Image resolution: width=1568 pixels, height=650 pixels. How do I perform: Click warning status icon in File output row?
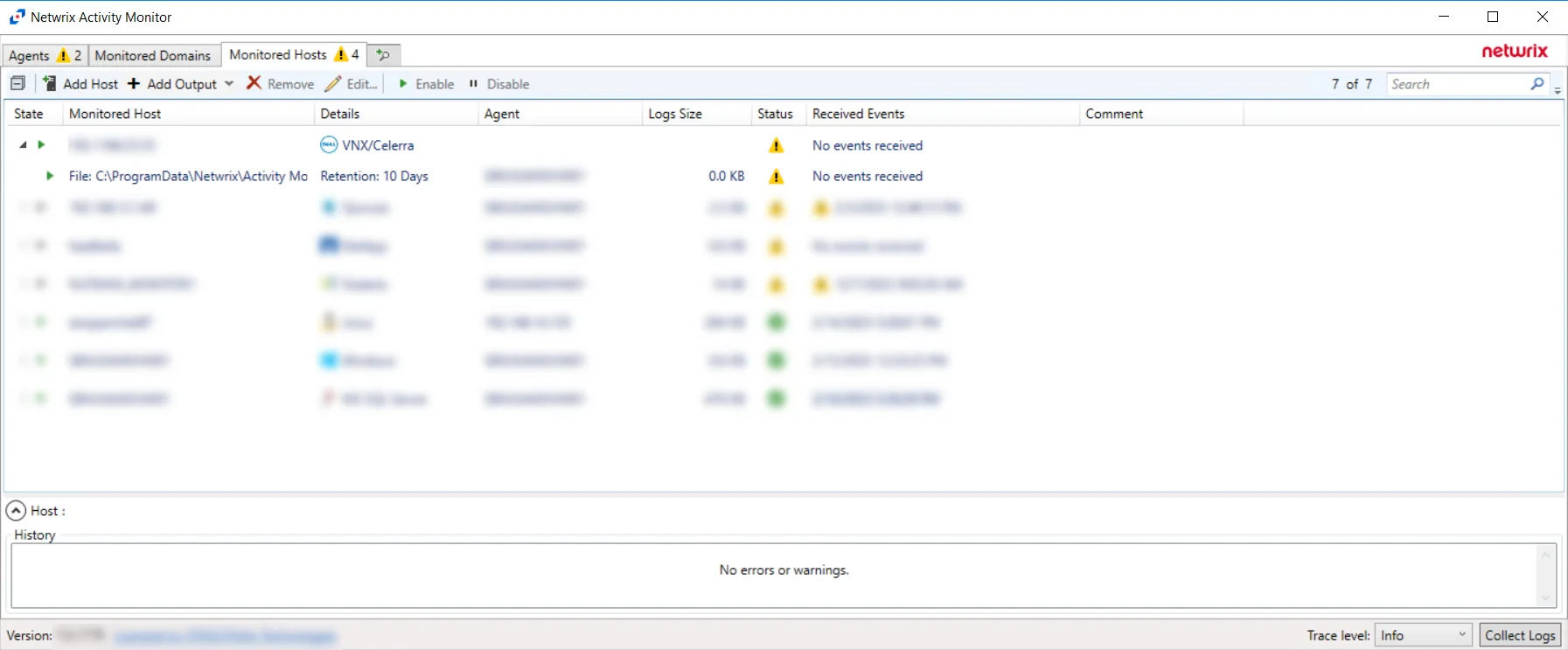pos(776,176)
